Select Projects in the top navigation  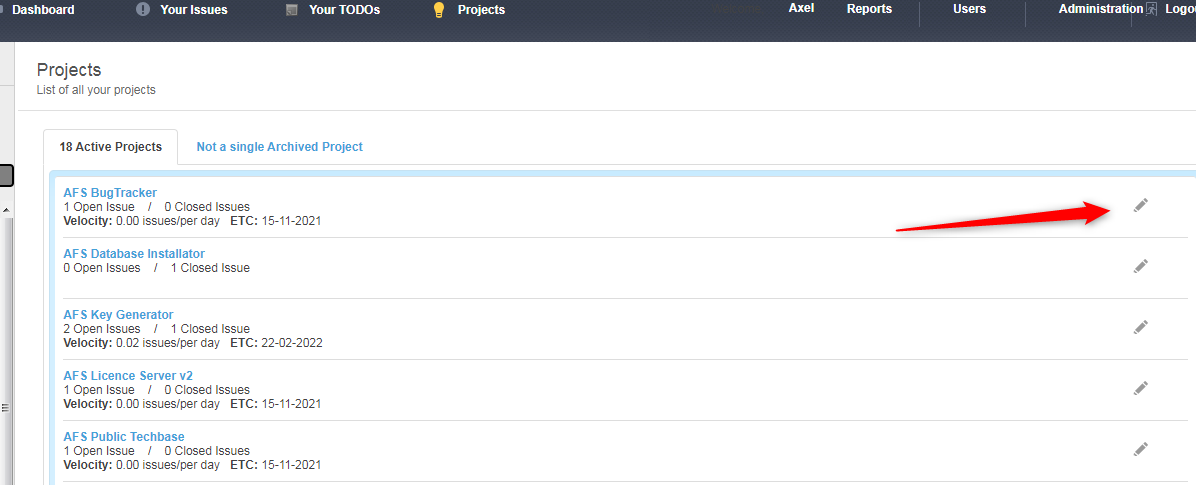tap(481, 10)
